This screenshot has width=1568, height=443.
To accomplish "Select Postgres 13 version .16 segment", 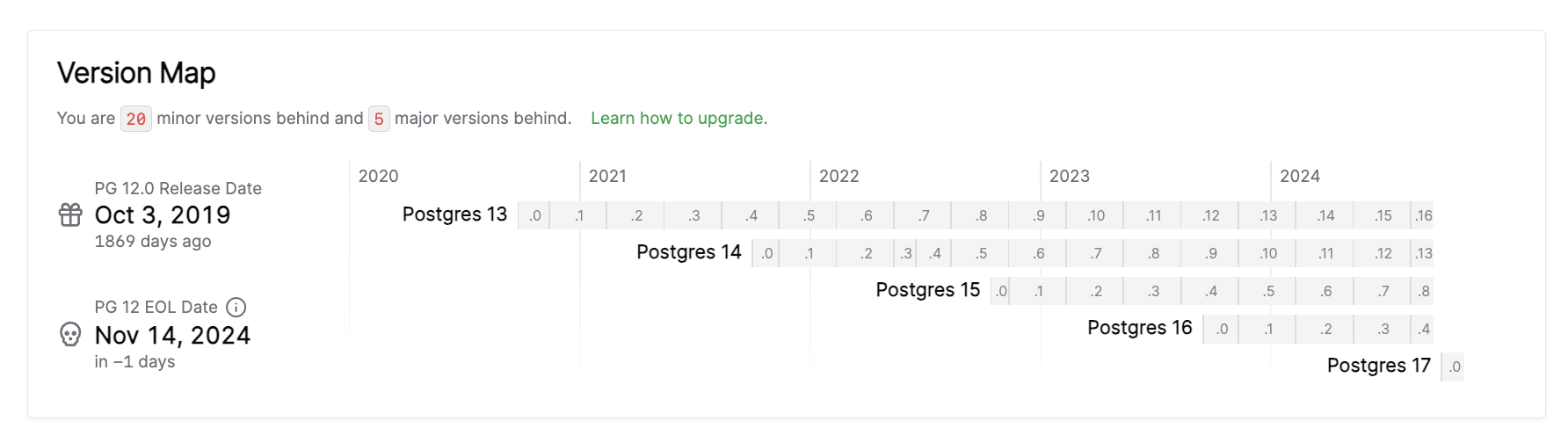I will [x=1423, y=215].
